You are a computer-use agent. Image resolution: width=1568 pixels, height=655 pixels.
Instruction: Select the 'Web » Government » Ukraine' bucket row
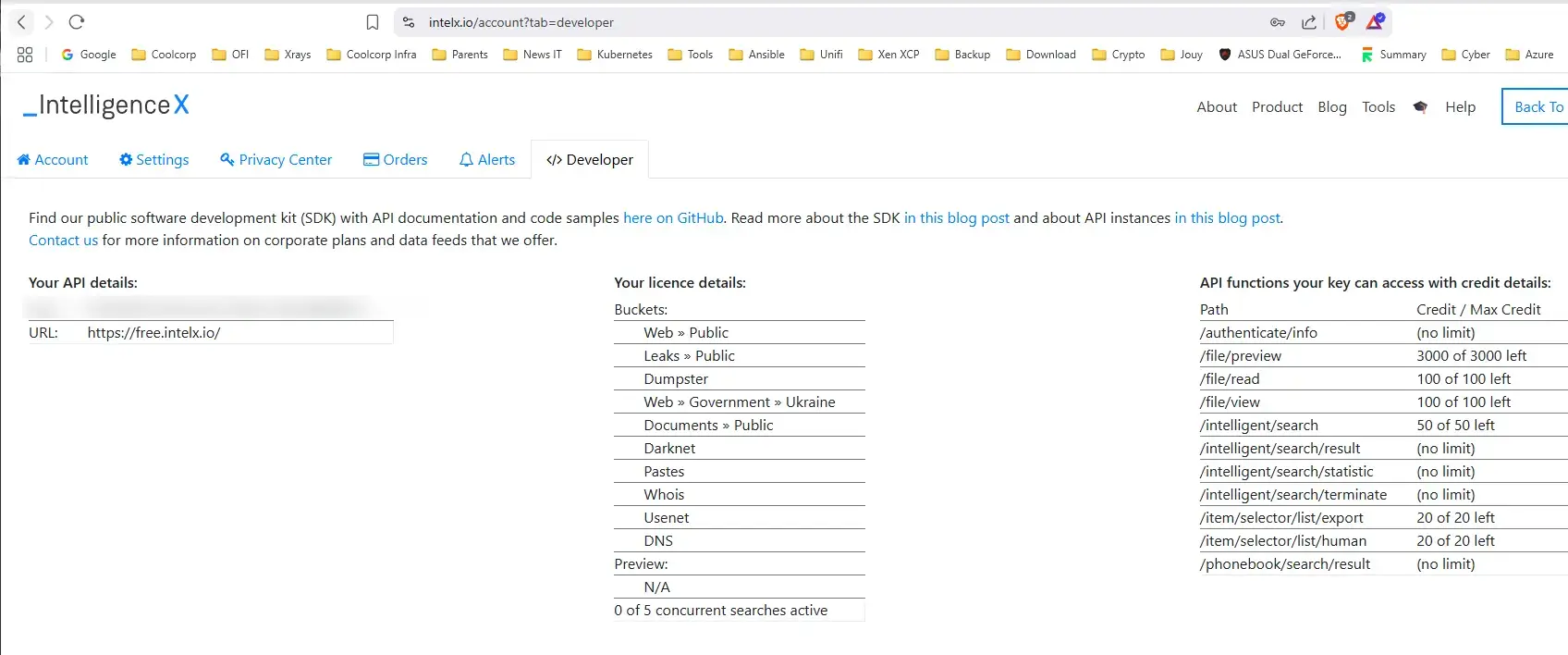740,402
